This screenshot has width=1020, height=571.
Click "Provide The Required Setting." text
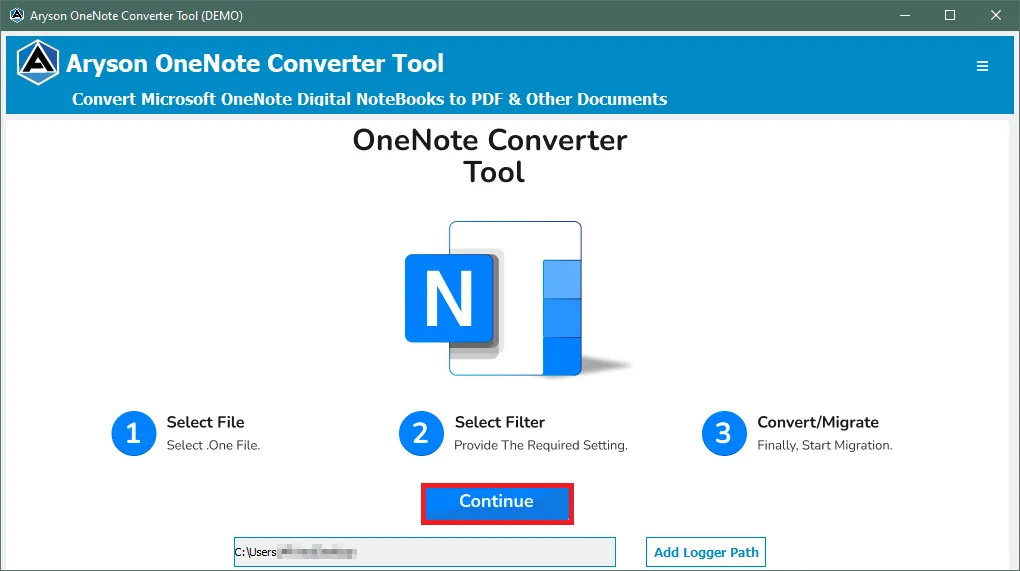point(541,445)
